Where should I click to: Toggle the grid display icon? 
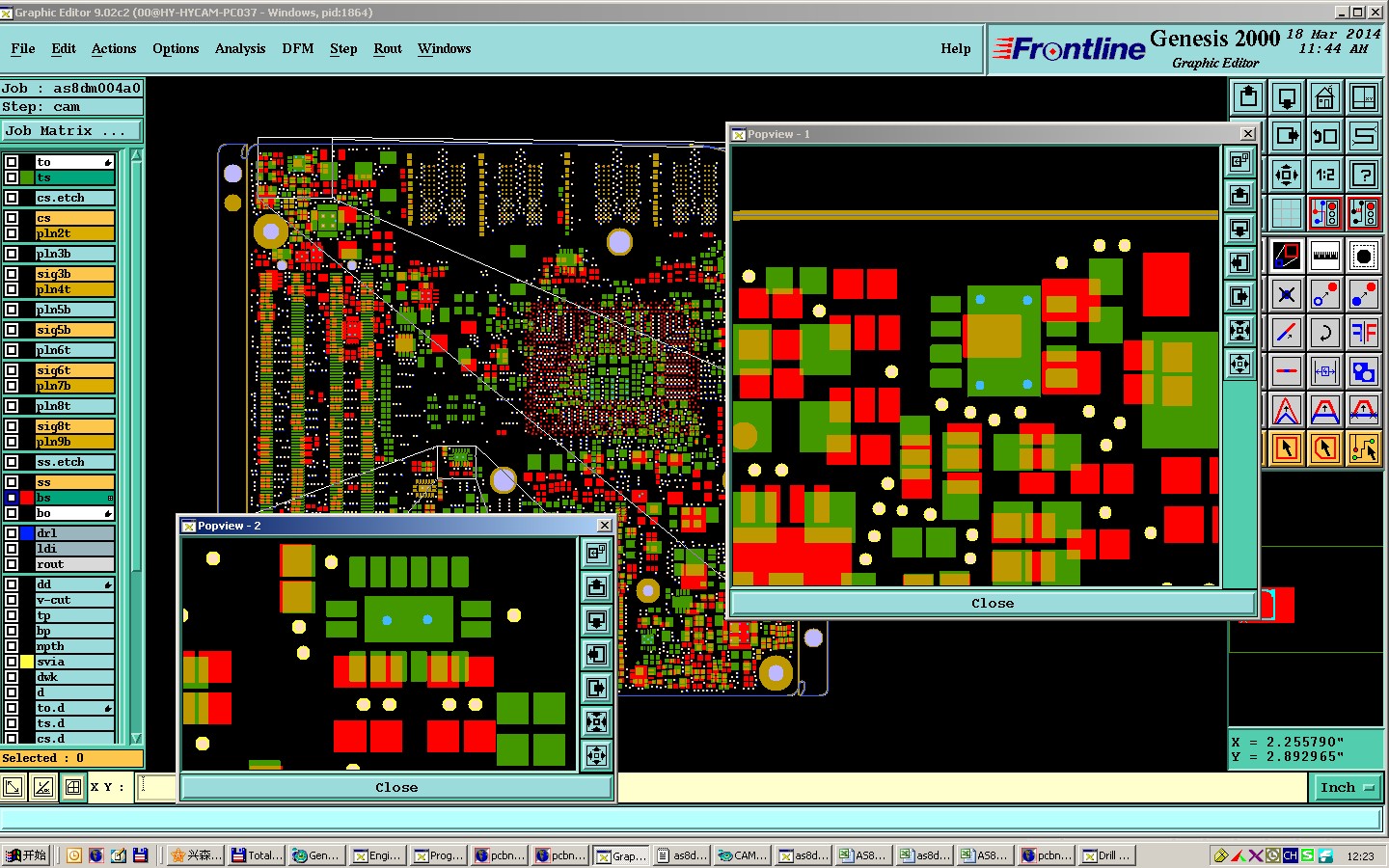click(x=1287, y=212)
